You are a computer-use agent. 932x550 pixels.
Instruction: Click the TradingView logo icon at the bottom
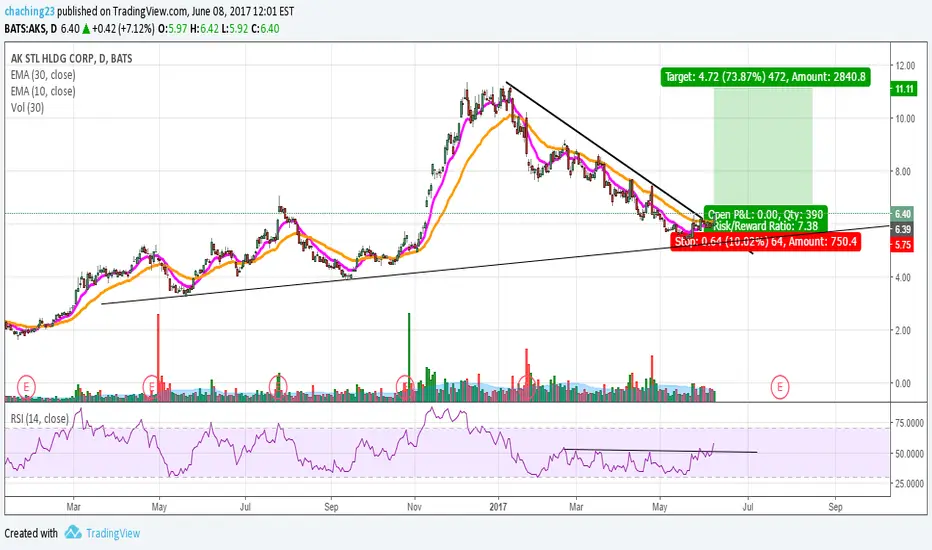(73, 532)
